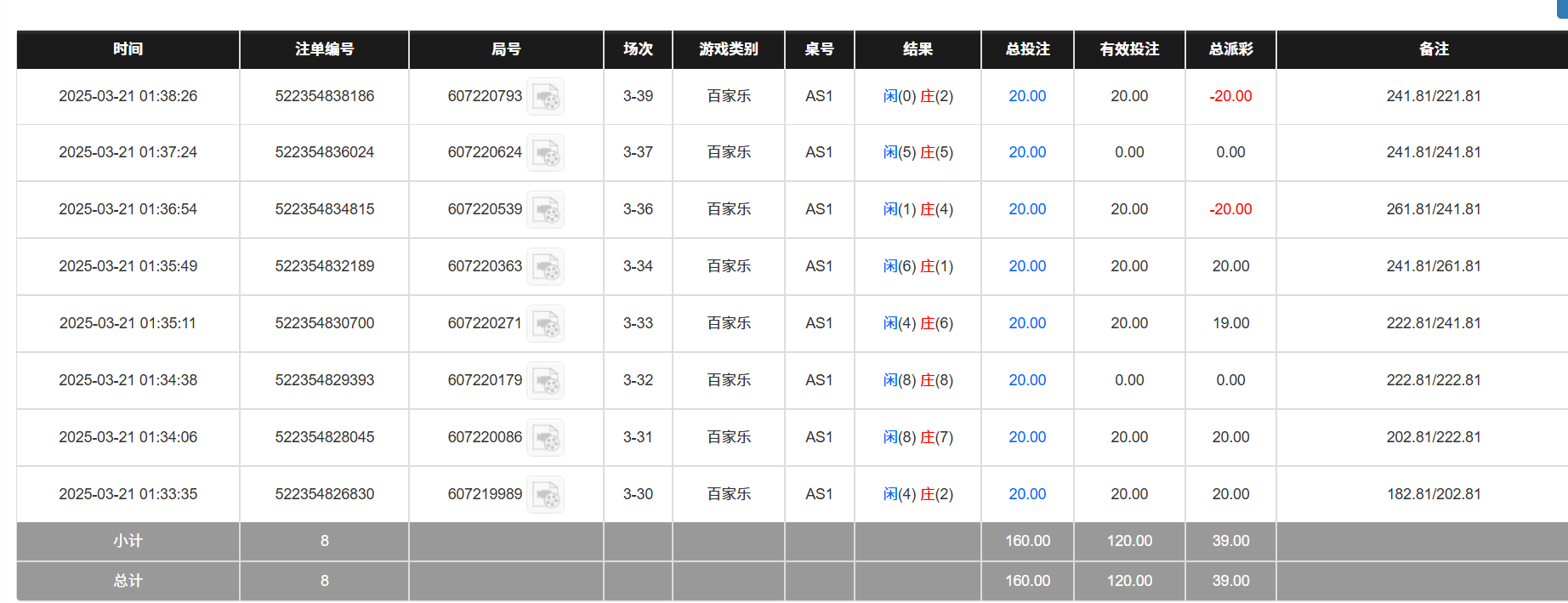Click the 时间 column header
This screenshot has width=1568, height=603.
click(x=128, y=49)
